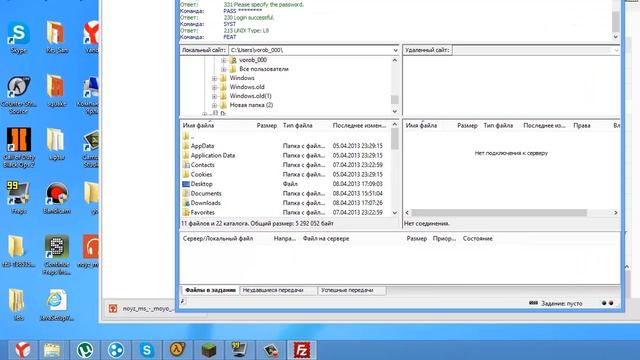Select the Documents folder row
This screenshot has height=360, width=640.
[285, 193]
